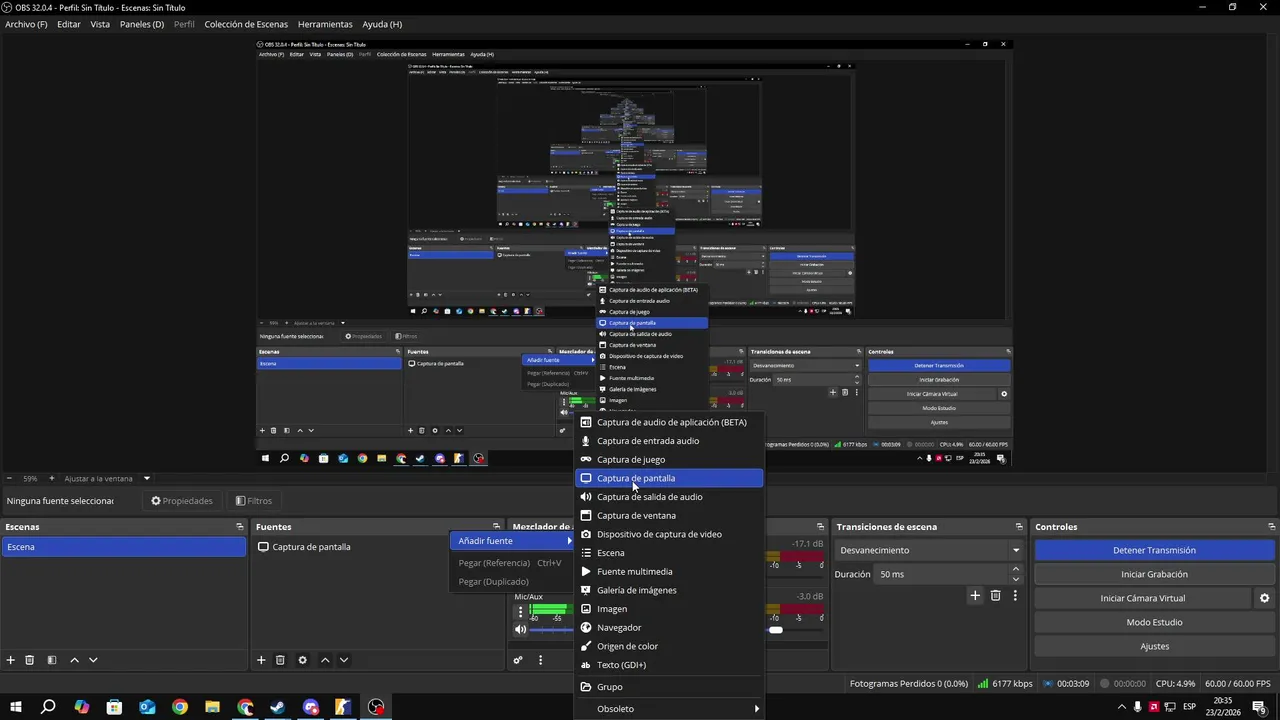
Task: Select Texto (GDI+) source
Action: click(x=669, y=665)
